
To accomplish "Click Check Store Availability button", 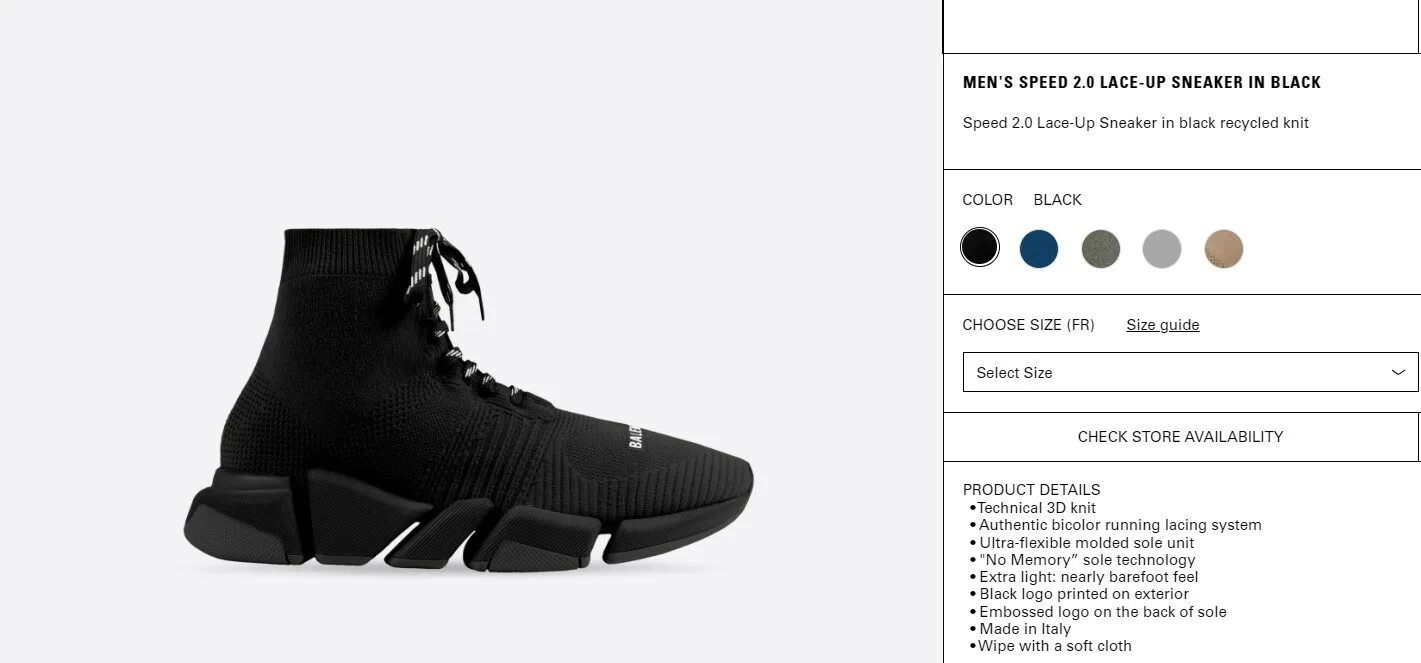I will (x=1180, y=437).
